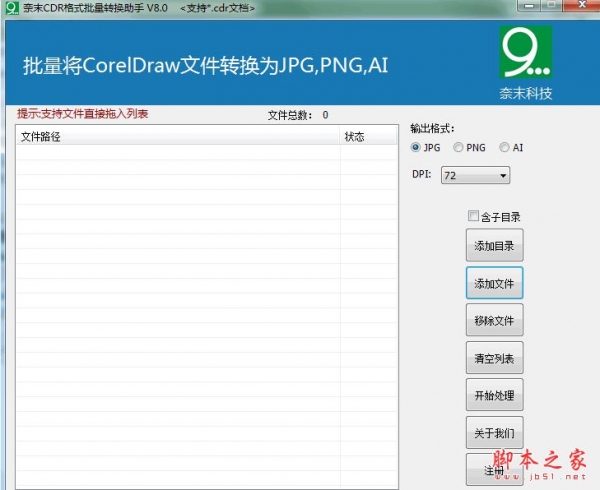Click the 文件路径 column header
The image size is (600, 490).
coord(178,137)
